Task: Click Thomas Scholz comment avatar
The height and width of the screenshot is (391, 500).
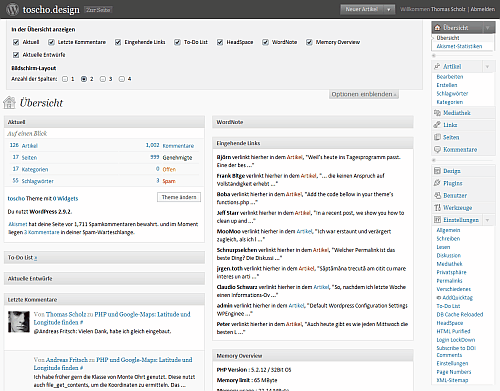Action: (19, 322)
